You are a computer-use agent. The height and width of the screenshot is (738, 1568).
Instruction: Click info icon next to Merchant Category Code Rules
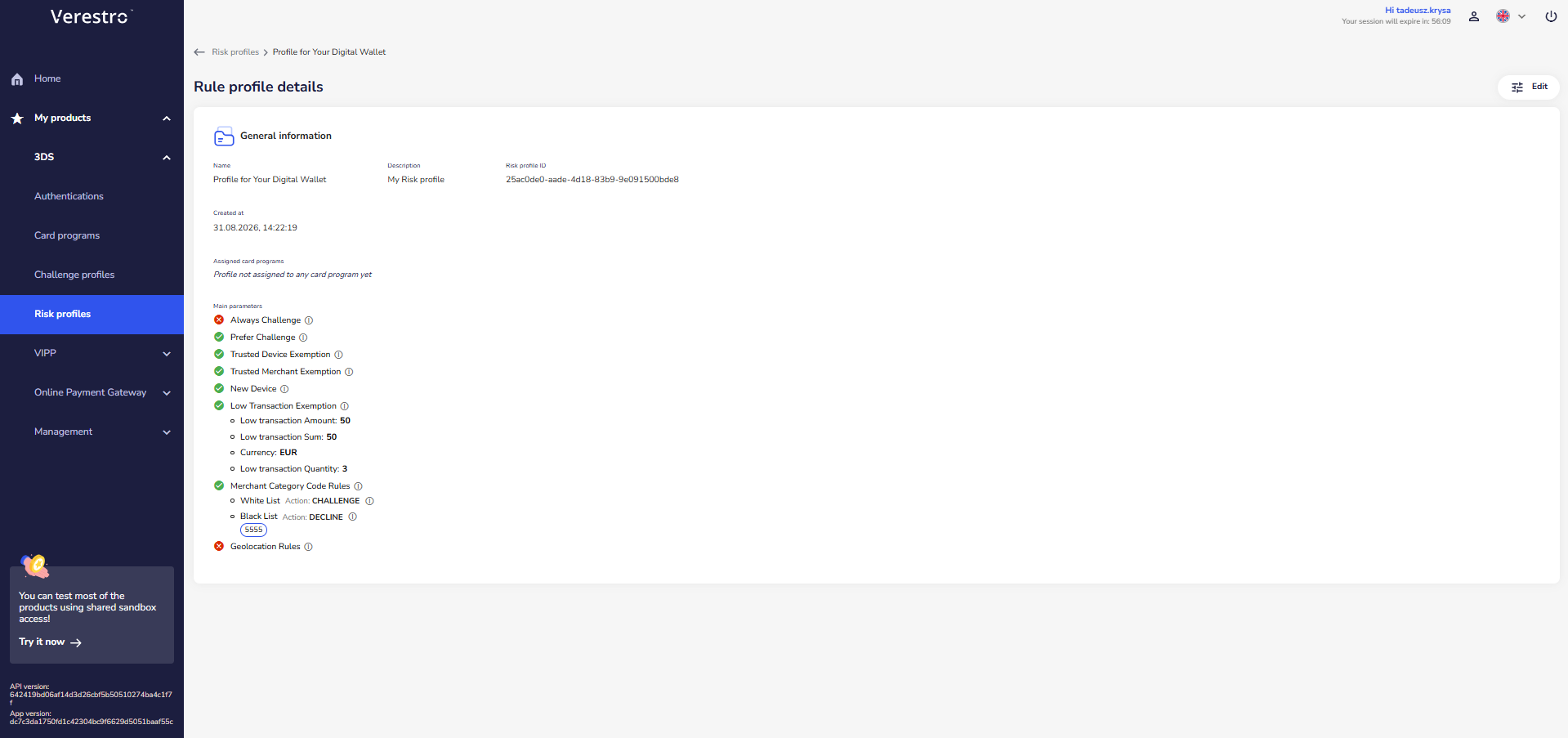358,486
